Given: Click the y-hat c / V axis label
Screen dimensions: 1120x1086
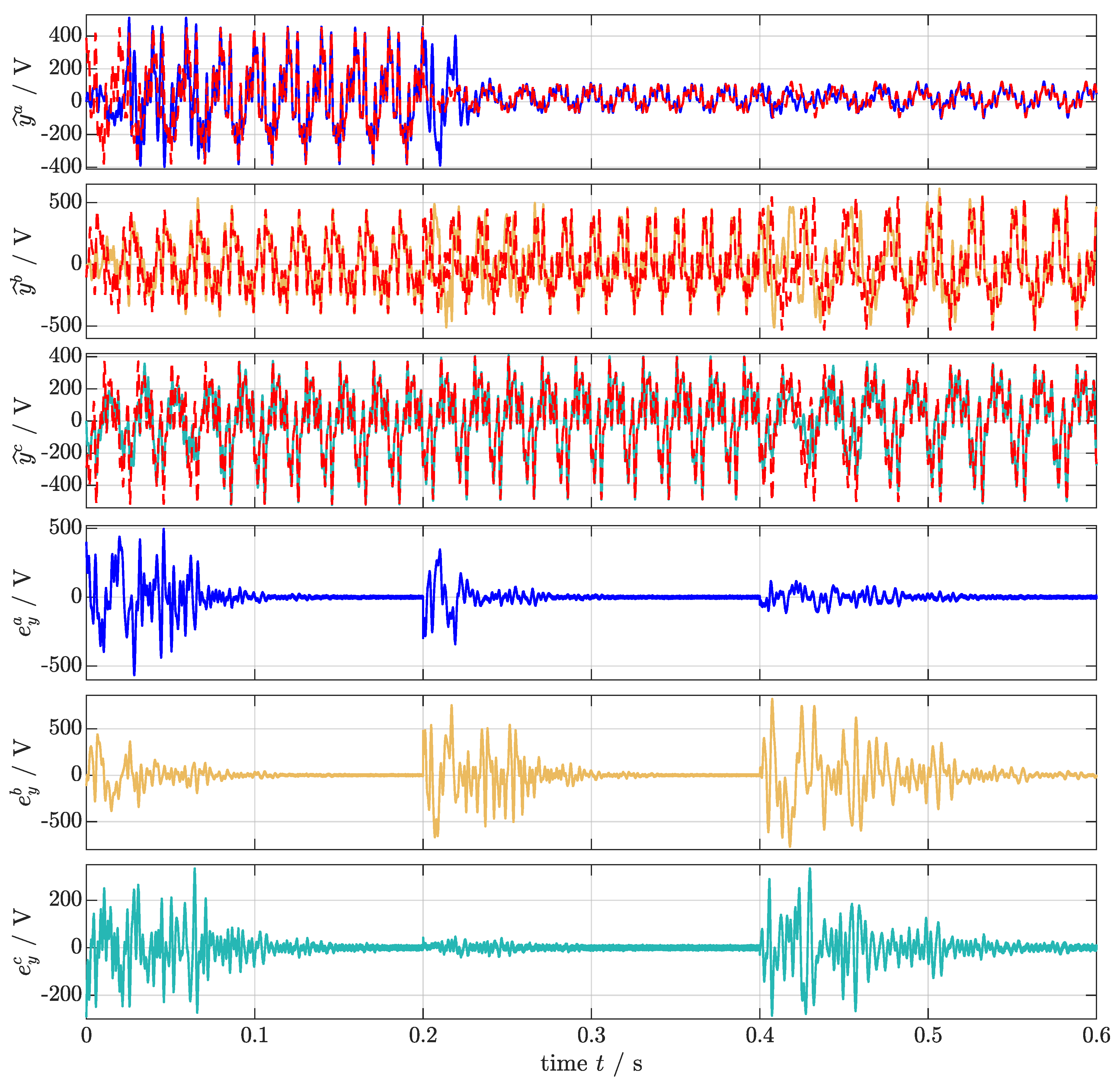Looking at the screenshot, I should 24,431.
